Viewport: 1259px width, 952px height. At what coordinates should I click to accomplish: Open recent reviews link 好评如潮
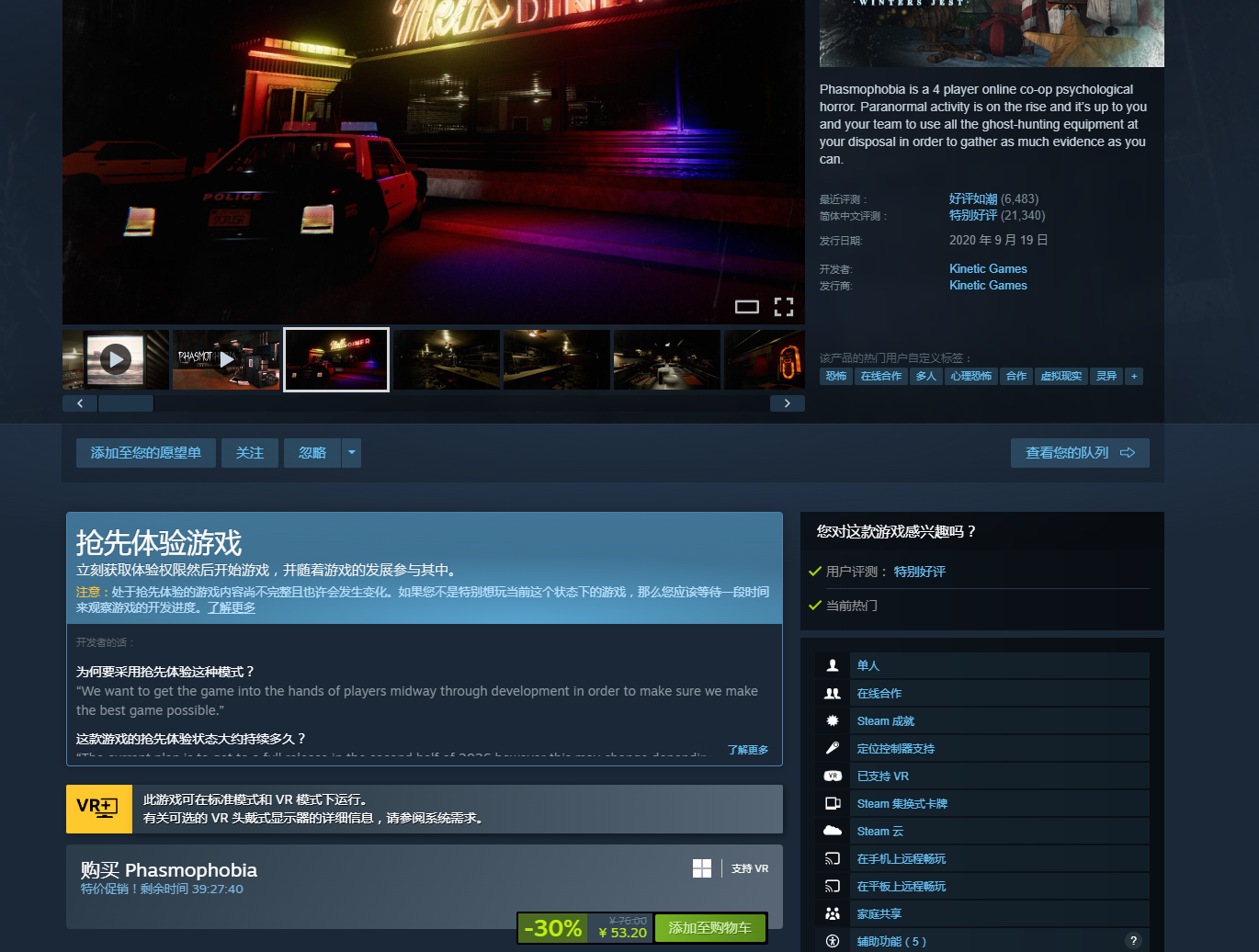pyautogui.click(x=973, y=198)
